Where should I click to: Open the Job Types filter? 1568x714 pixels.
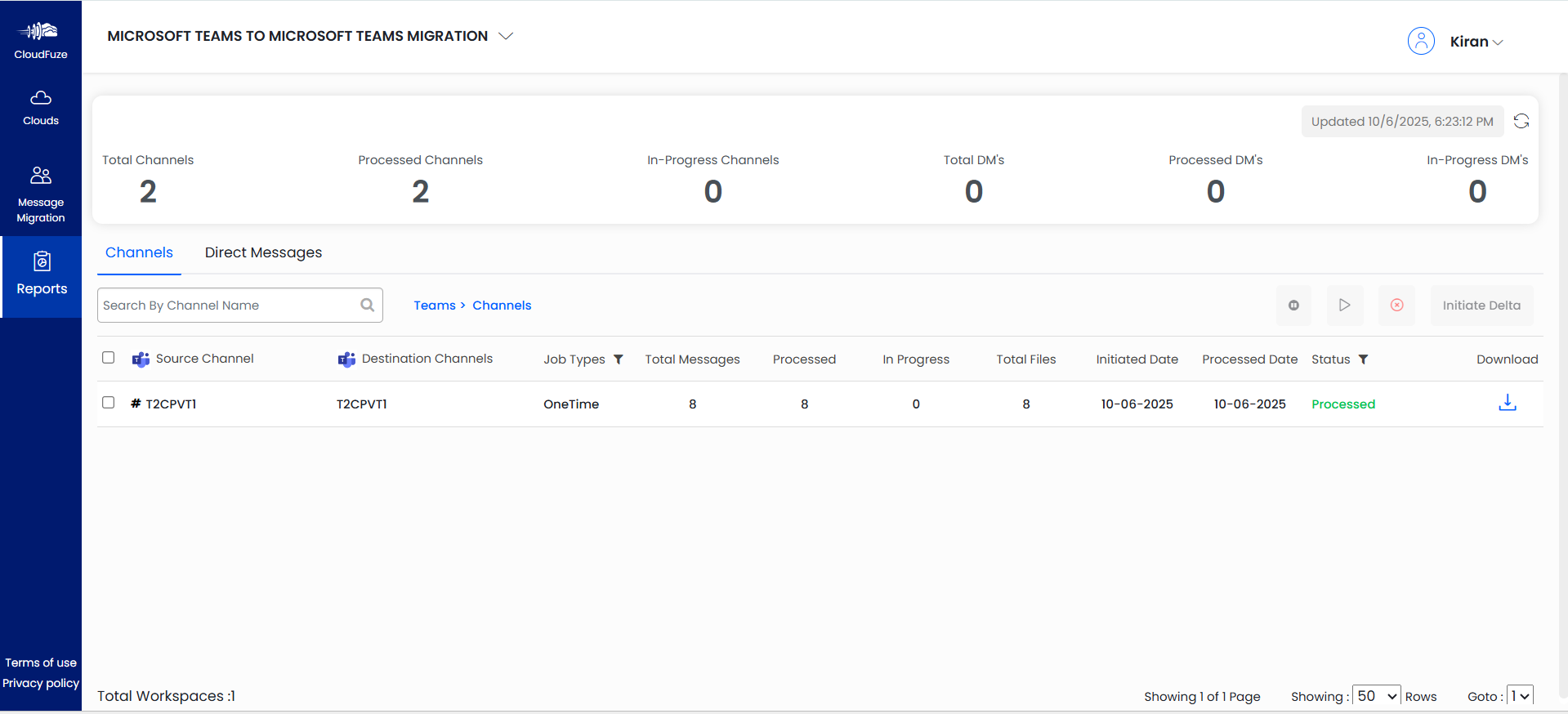pyautogui.click(x=619, y=359)
